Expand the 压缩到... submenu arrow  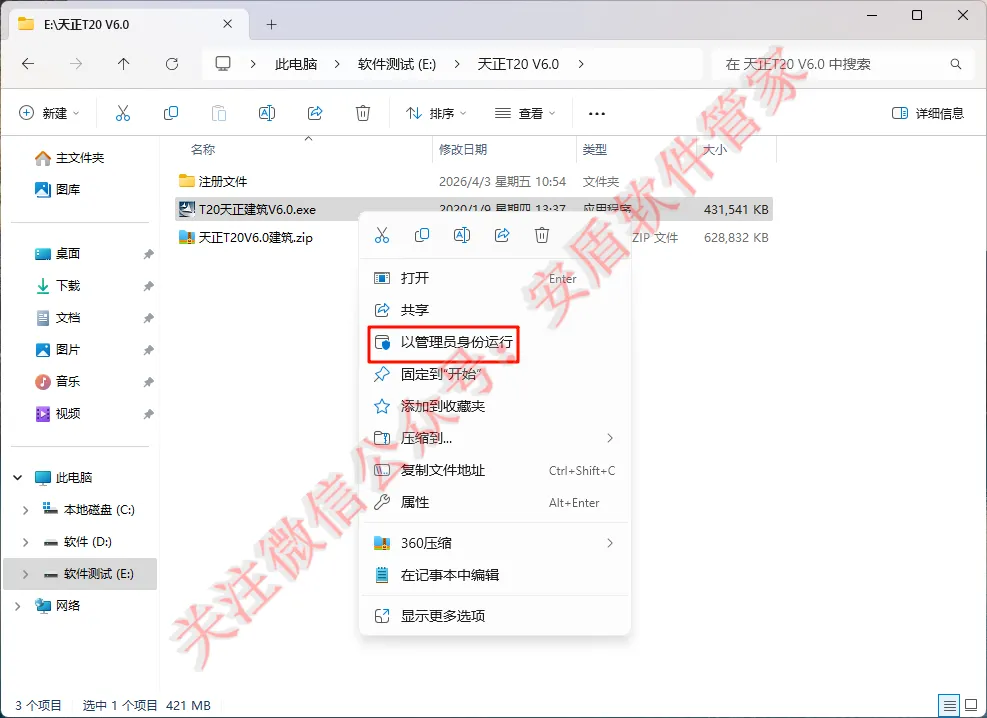[x=610, y=438]
